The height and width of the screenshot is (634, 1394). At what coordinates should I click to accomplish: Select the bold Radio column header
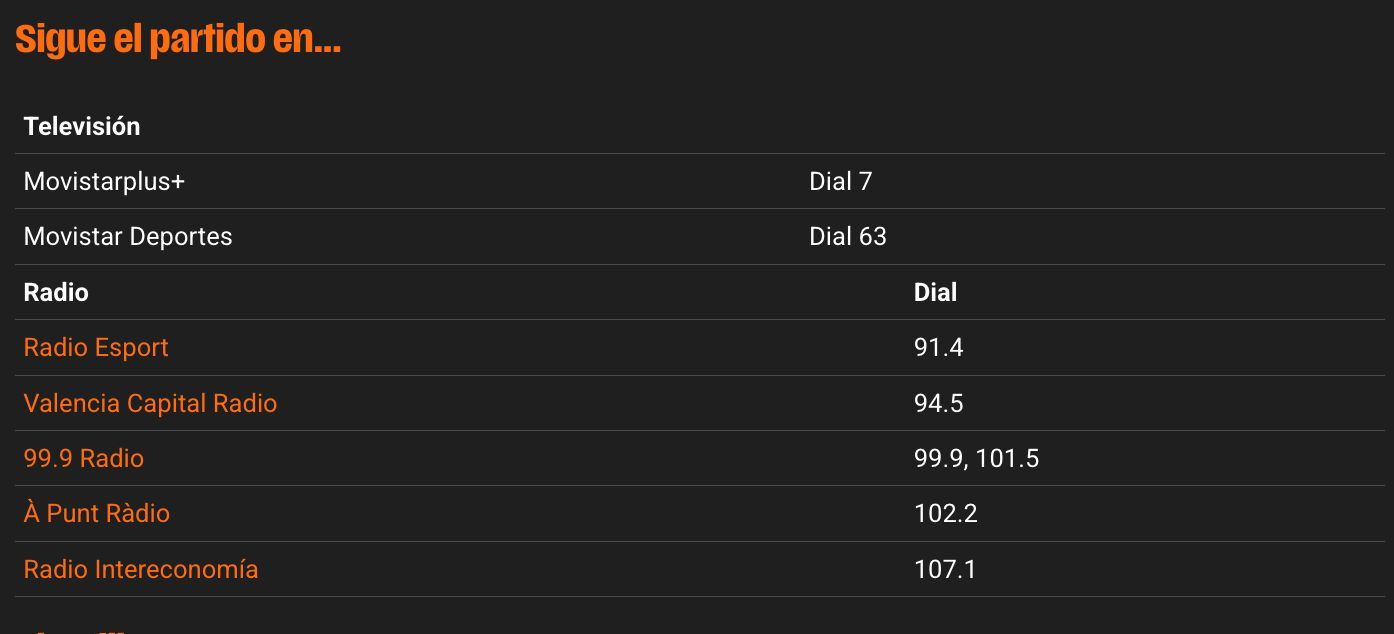56,293
